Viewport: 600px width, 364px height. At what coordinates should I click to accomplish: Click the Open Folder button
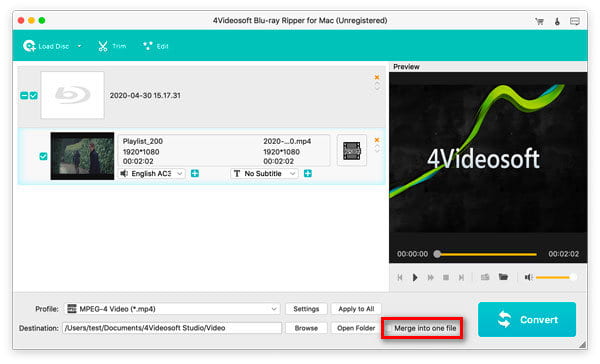click(x=356, y=328)
